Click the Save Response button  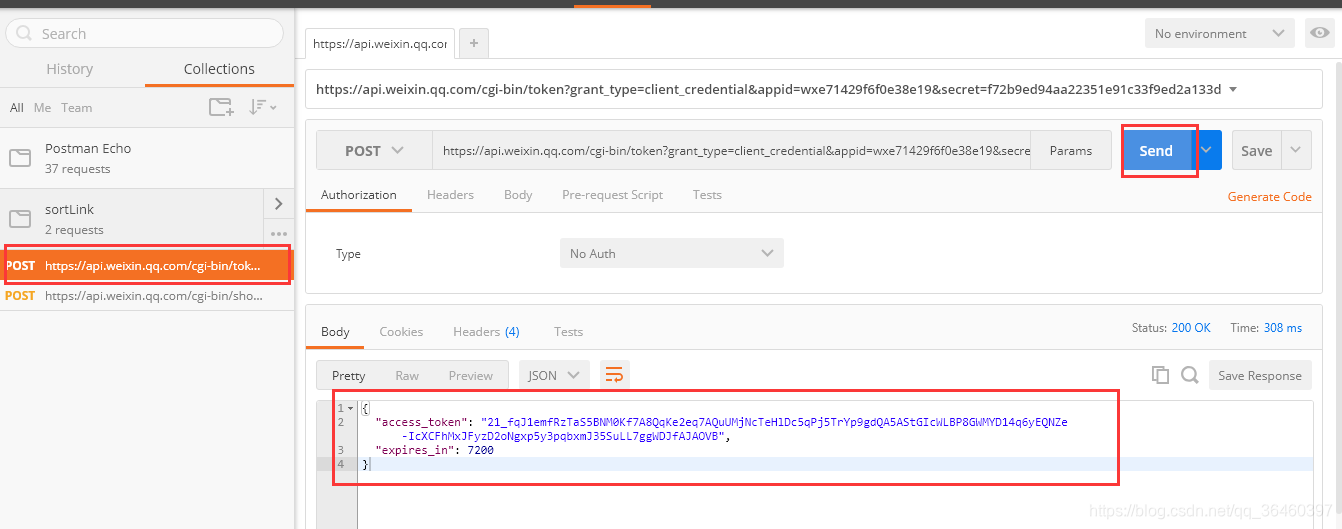[x=1260, y=375]
